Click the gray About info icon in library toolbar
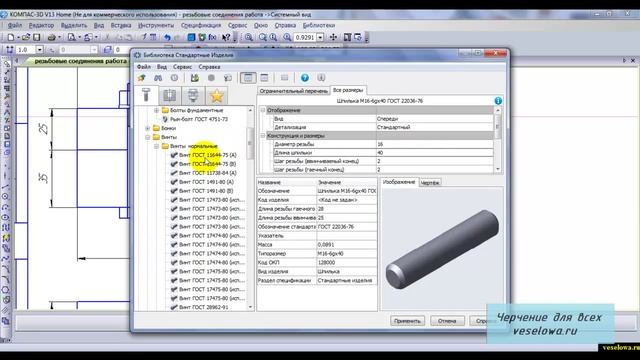This screenshot has height=360, width=640. 321,78
